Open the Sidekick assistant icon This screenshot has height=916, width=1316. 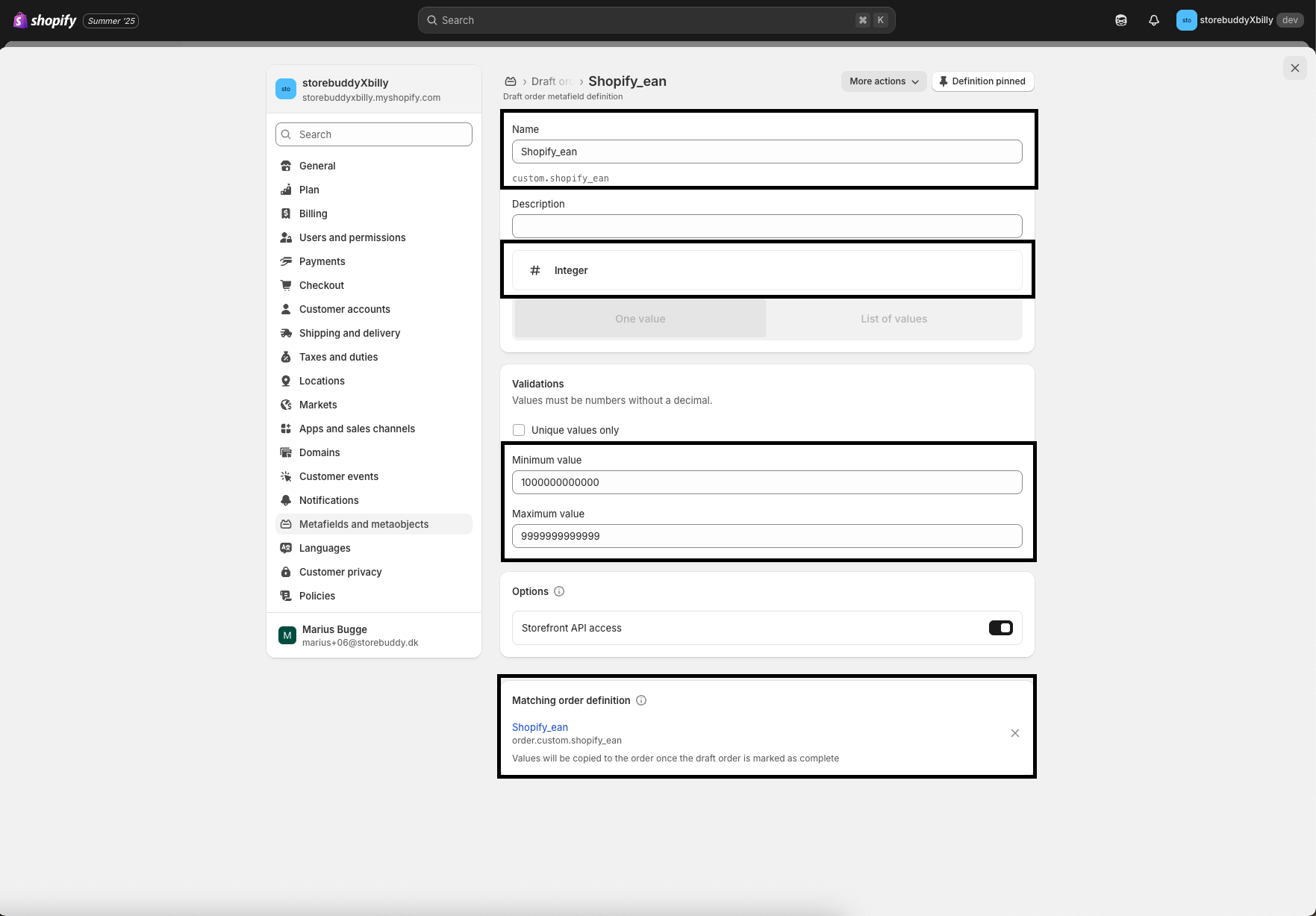pyautogui.click(x=1120, y=20)
